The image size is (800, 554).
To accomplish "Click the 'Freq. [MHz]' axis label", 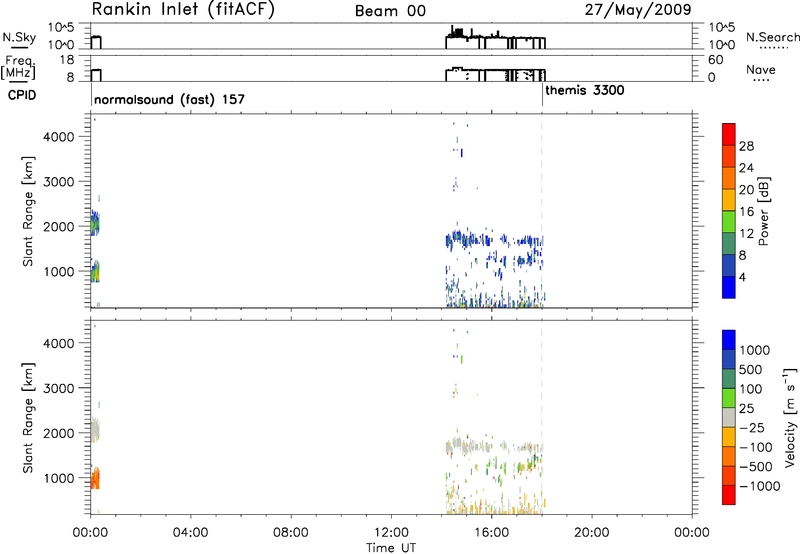I will pyautogui.click(x=20, y=67).
